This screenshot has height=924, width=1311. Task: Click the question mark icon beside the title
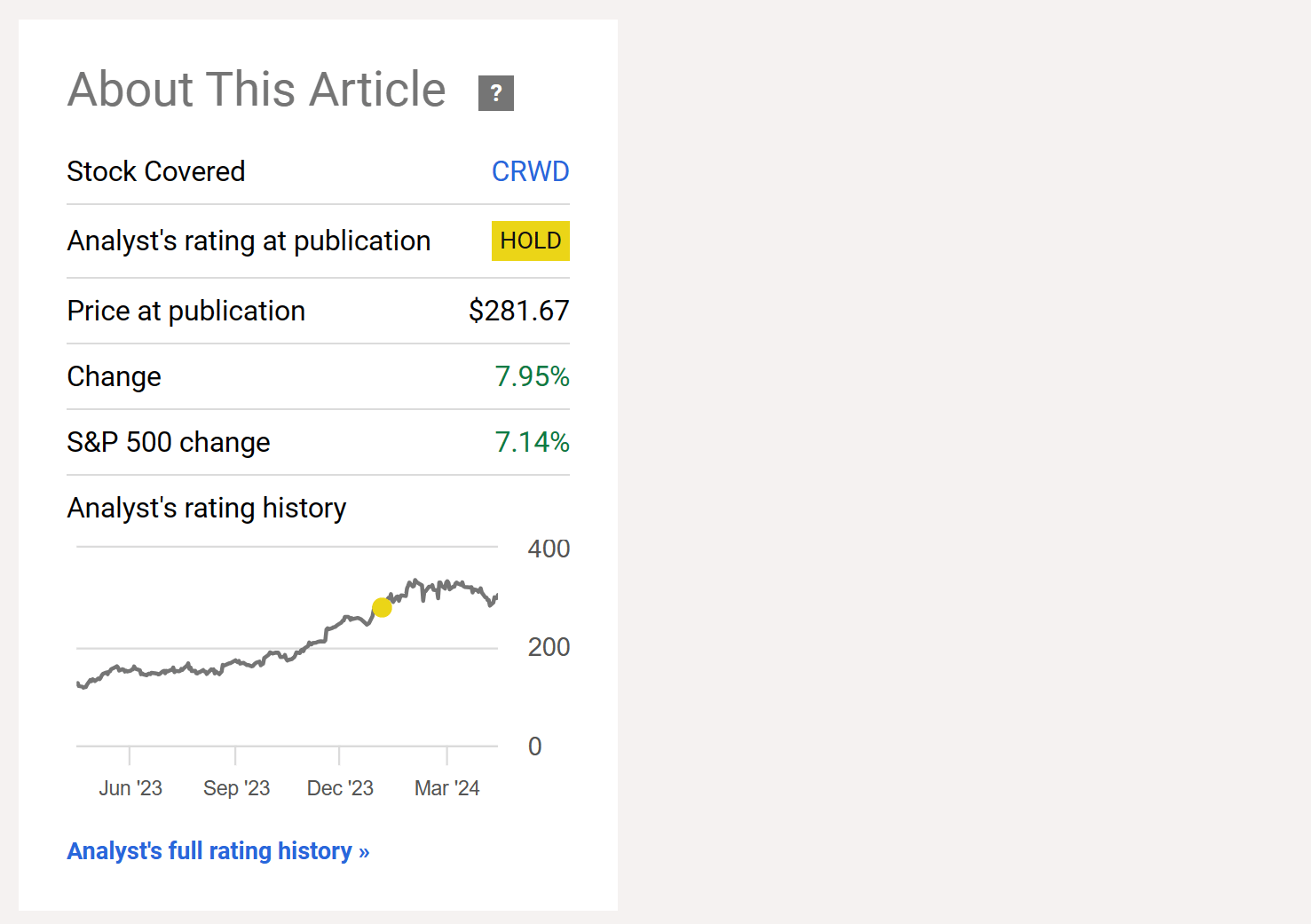(496, 92)
